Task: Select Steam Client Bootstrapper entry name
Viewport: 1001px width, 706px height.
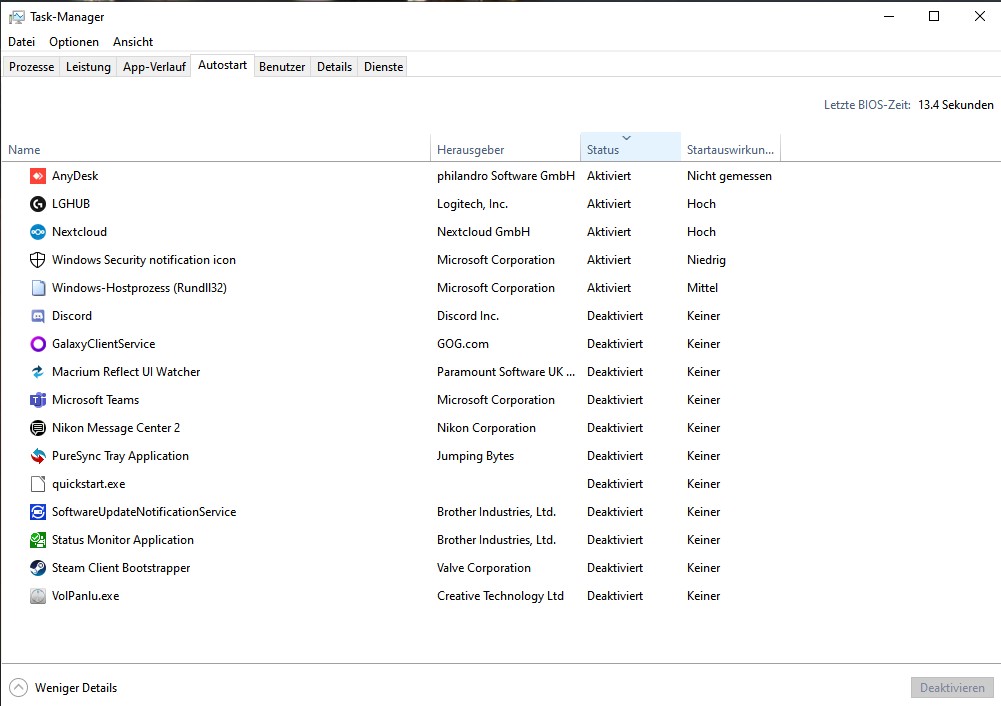Action: pos(121,567)
